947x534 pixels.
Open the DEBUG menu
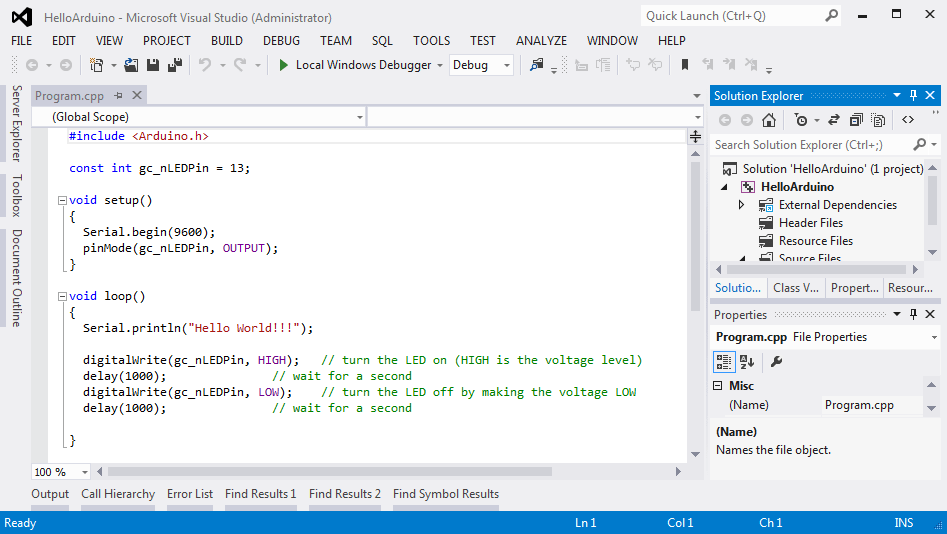pos(281,40)
